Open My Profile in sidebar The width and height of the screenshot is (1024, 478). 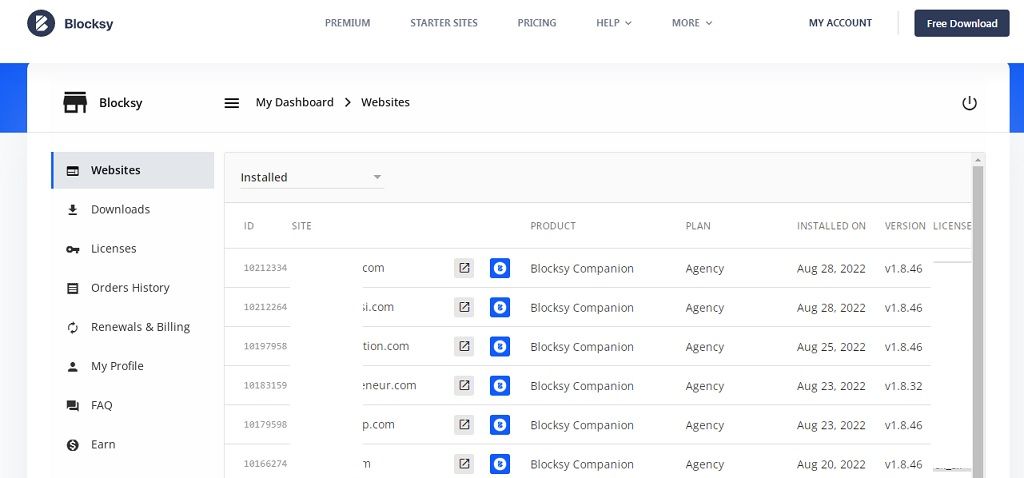pos(133,366)
